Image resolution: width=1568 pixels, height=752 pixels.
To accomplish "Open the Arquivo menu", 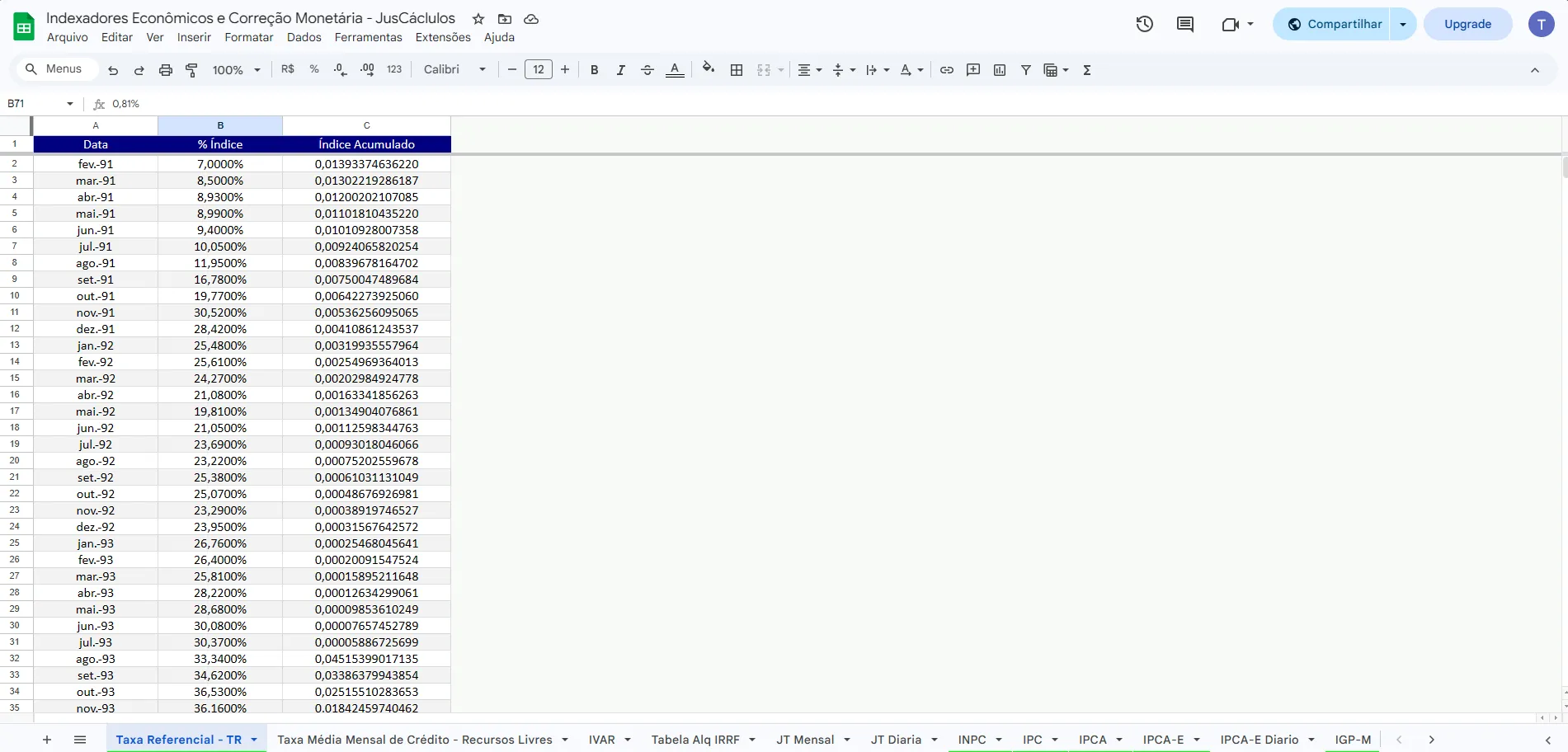I will 68,37.
